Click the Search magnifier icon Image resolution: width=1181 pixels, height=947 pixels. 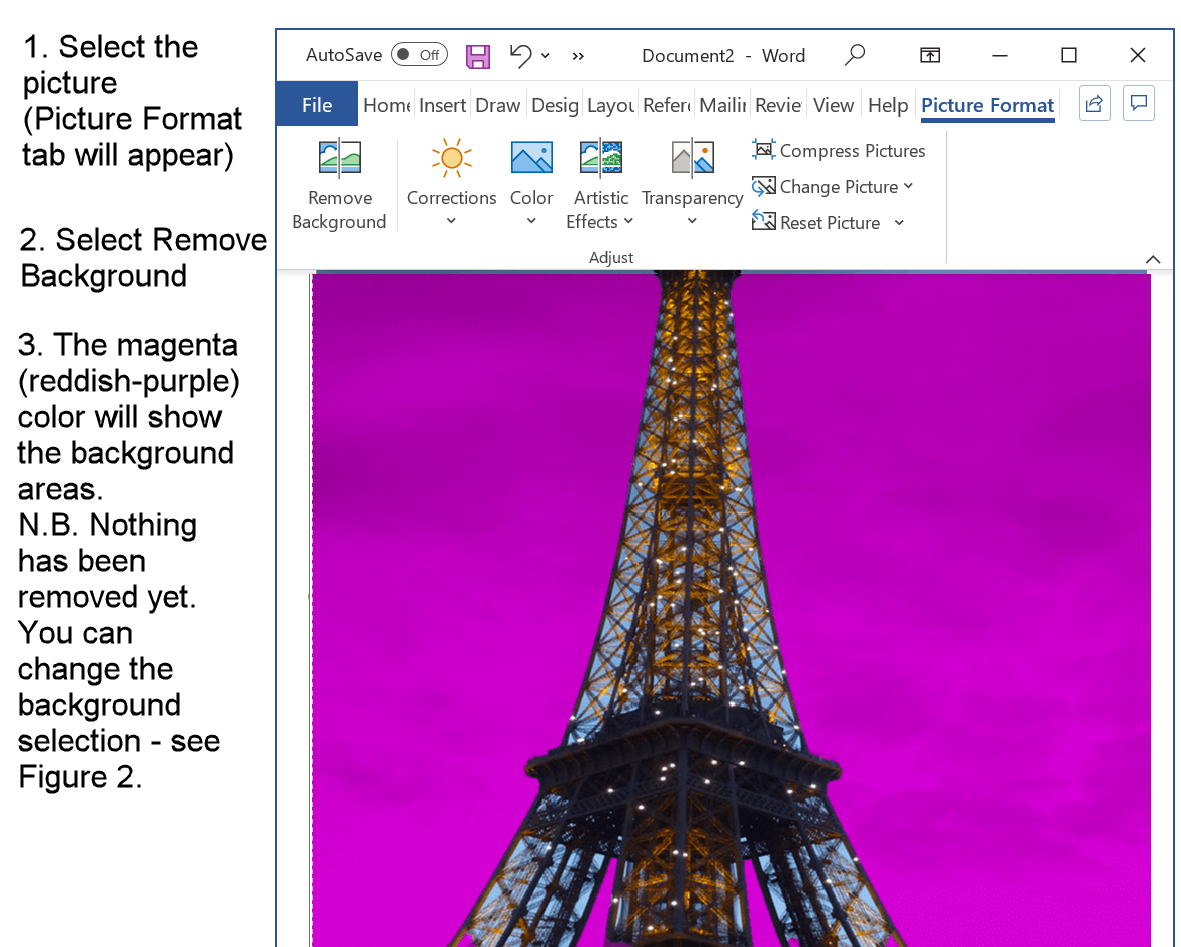(854, 55)
